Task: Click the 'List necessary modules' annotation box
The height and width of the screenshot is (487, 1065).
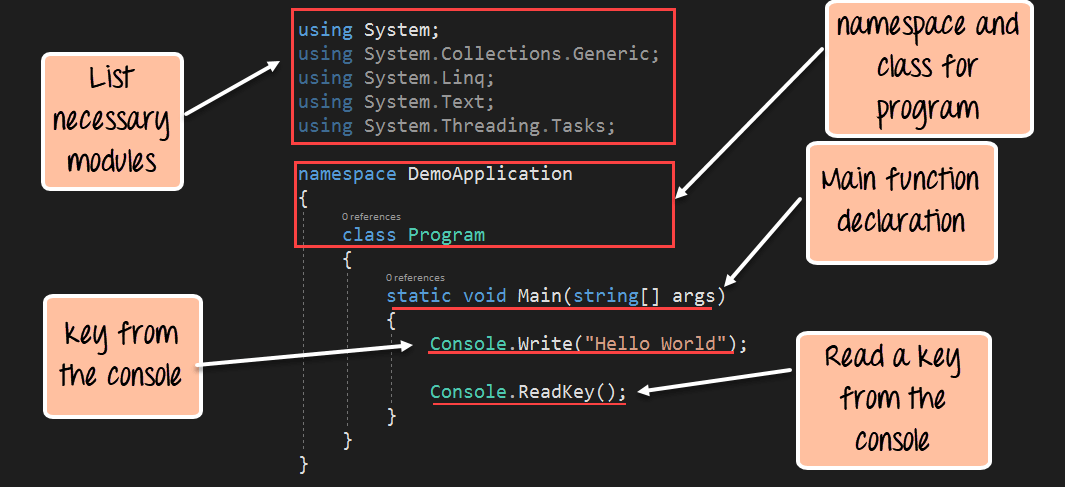Action: click(x=112, y=121)
